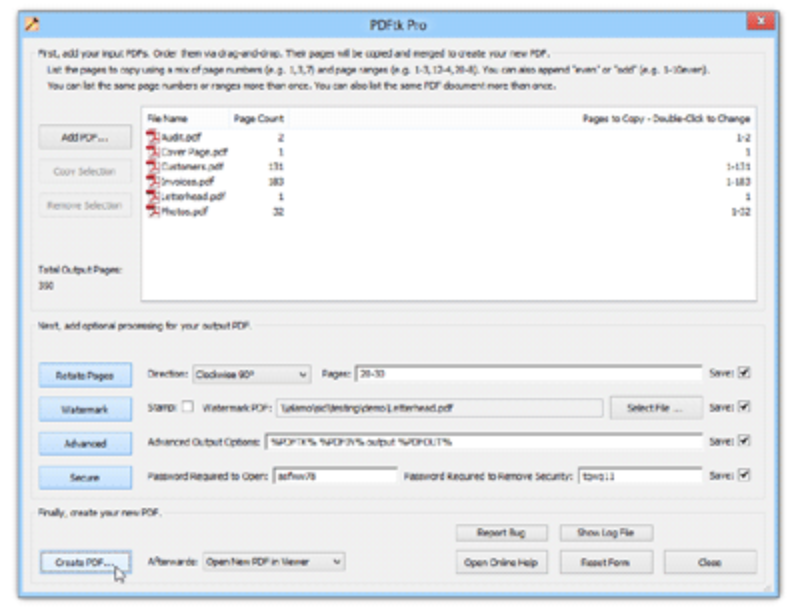Click the Create PDF... button
The image size is (793, 610).
point(85,562)
